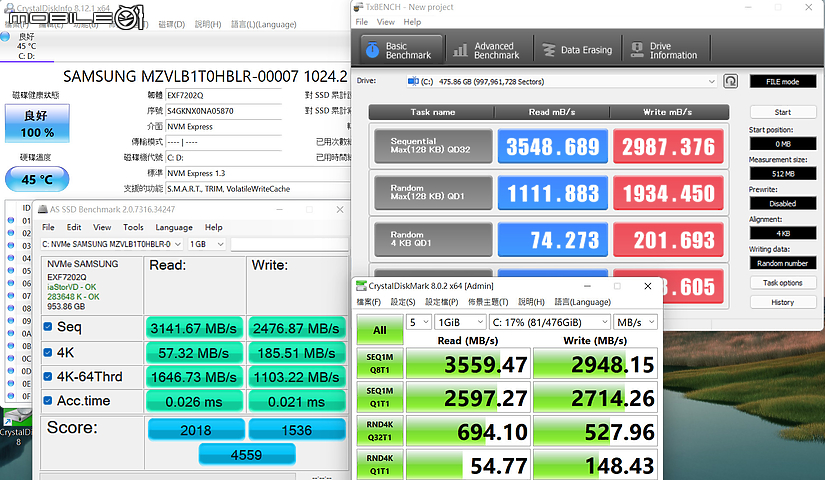The image size is (825, 480).
Task: Run All tests in CrystalDiskMark
Action: click(x=379, y=330)
